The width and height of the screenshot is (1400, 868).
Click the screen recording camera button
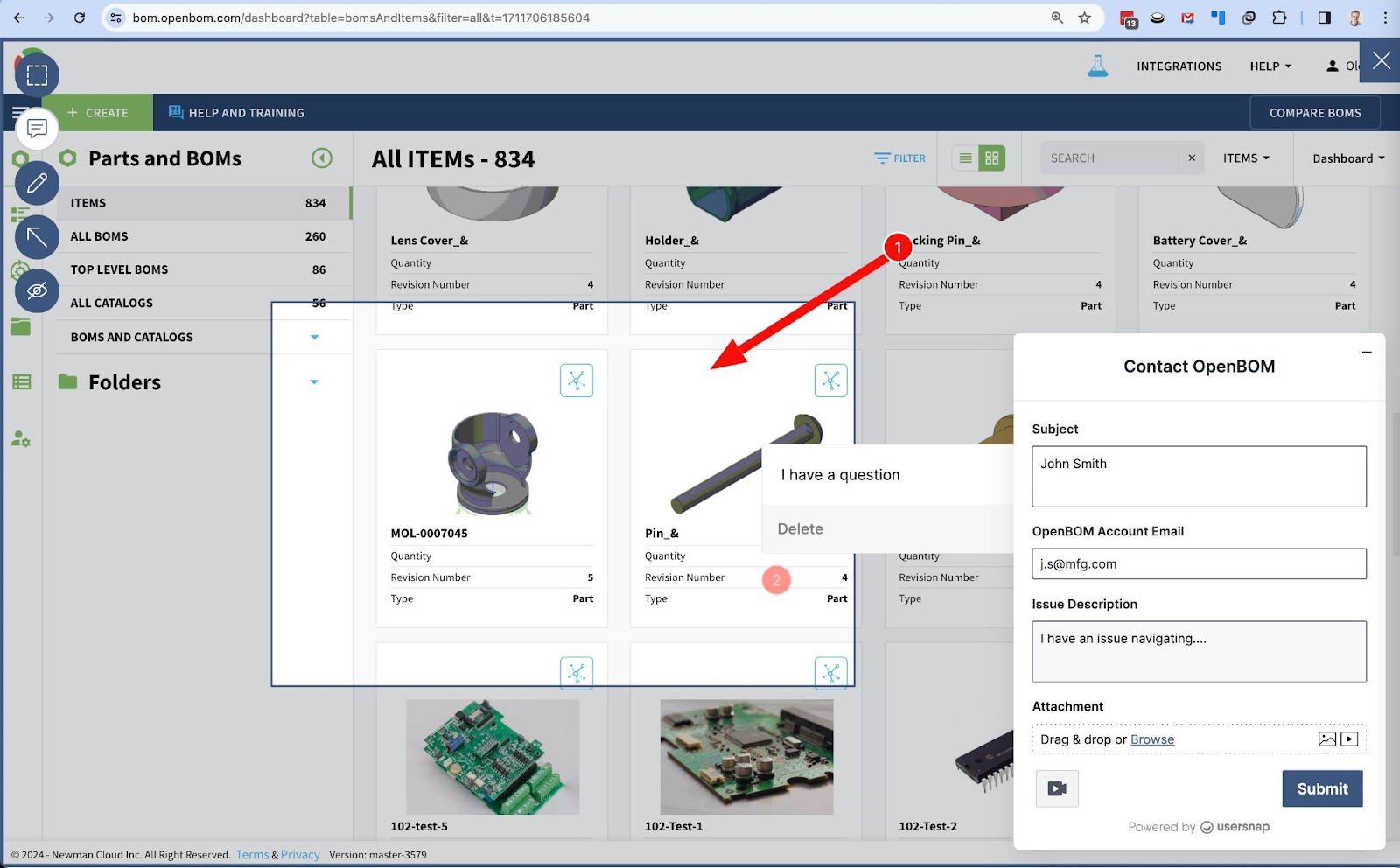1057,788
